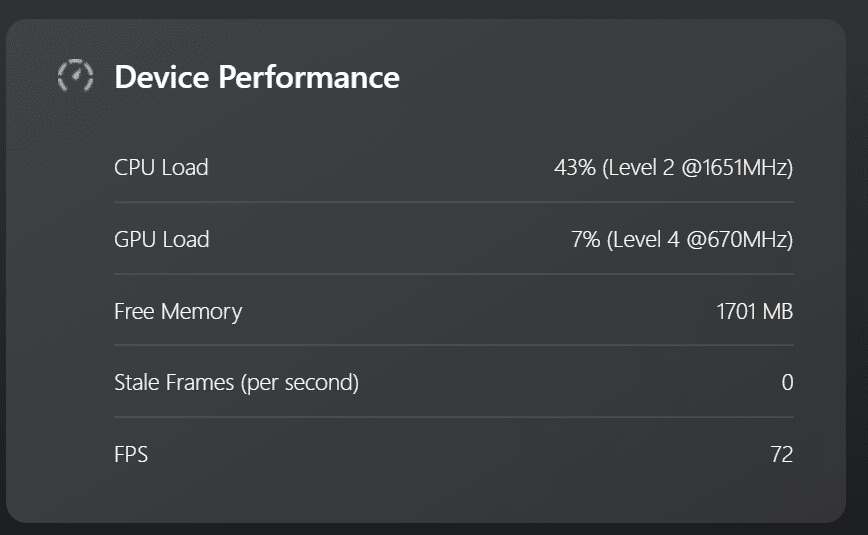The width and height of the screenshot is (868, 535).
Task: Click the divider line beneath GPU Load
Action: coord(454,274)
